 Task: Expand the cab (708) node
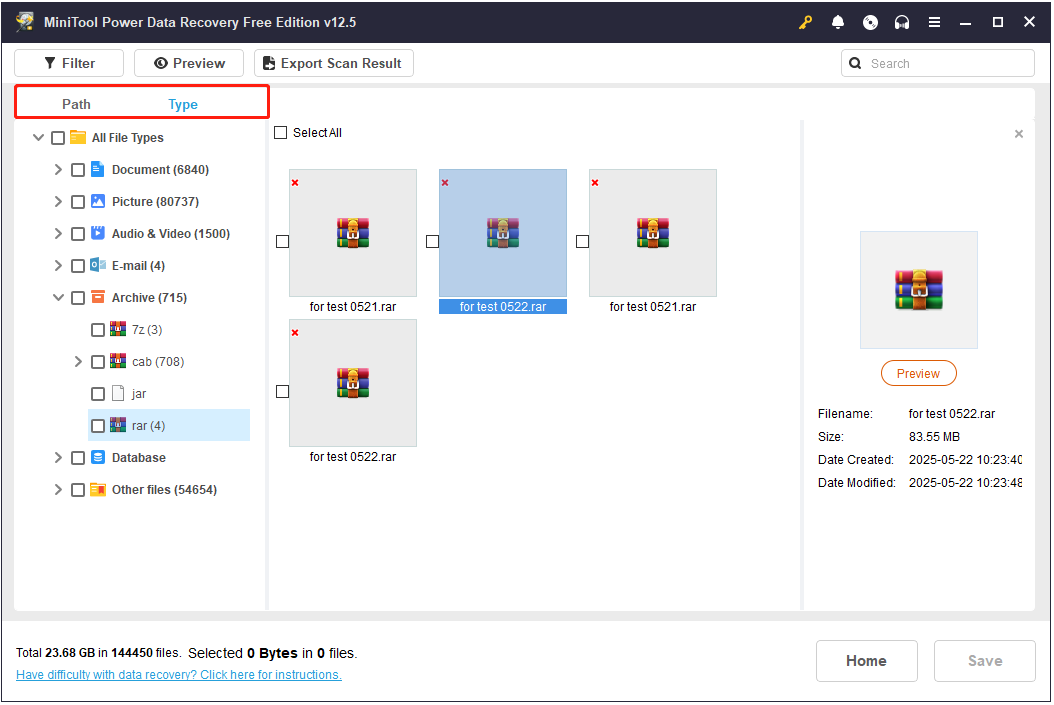pos(78,362)
